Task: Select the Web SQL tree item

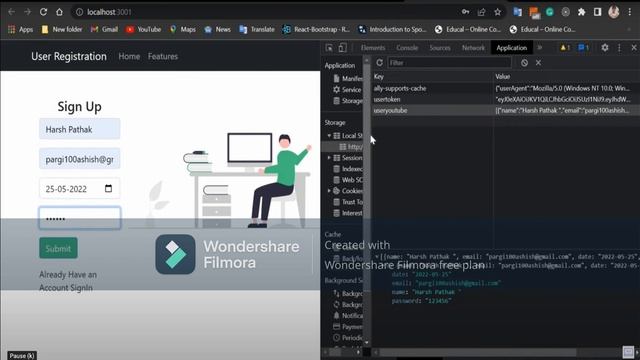Action: pyautogui.click(x=347, y=180)
